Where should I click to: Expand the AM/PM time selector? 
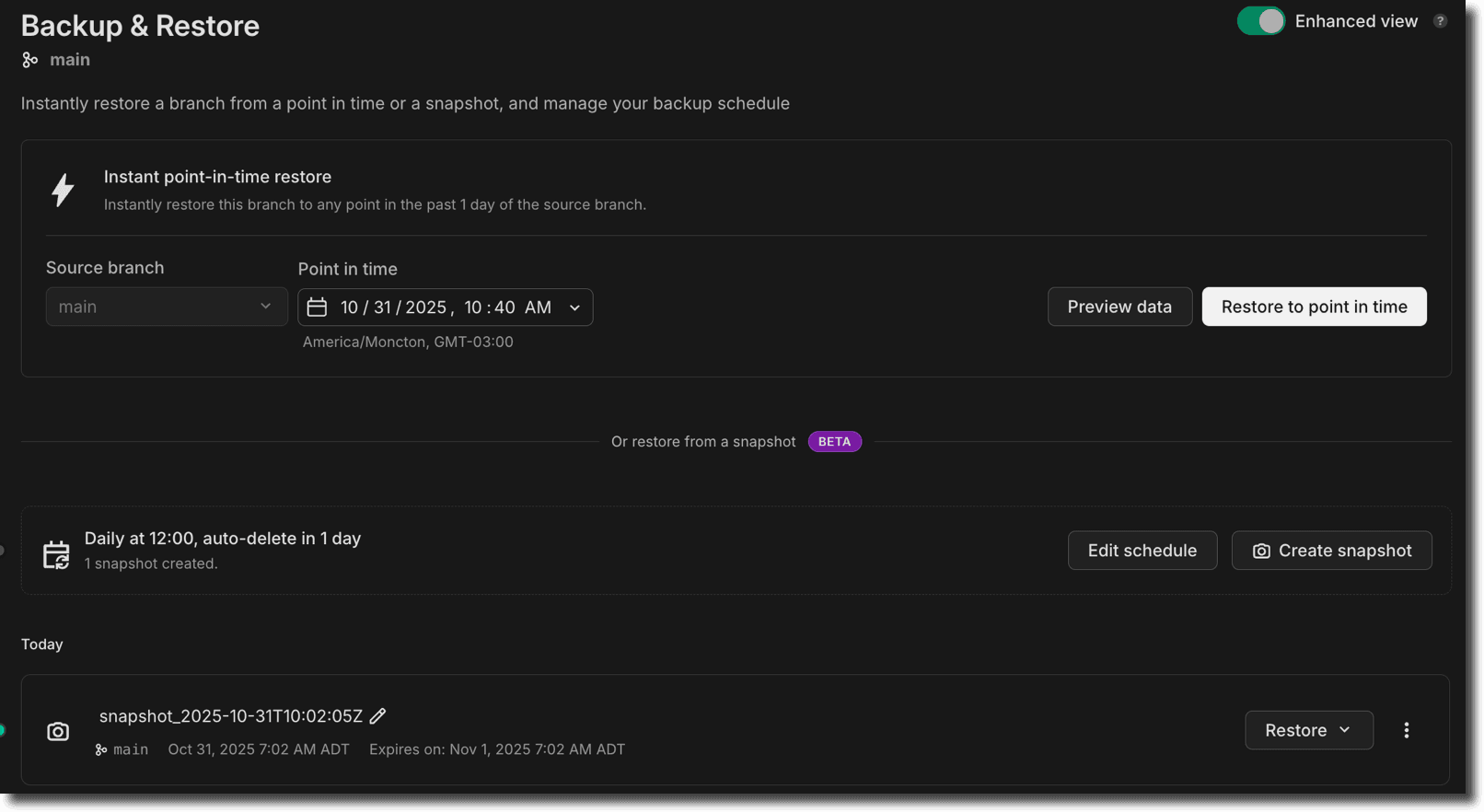point(574,307)
